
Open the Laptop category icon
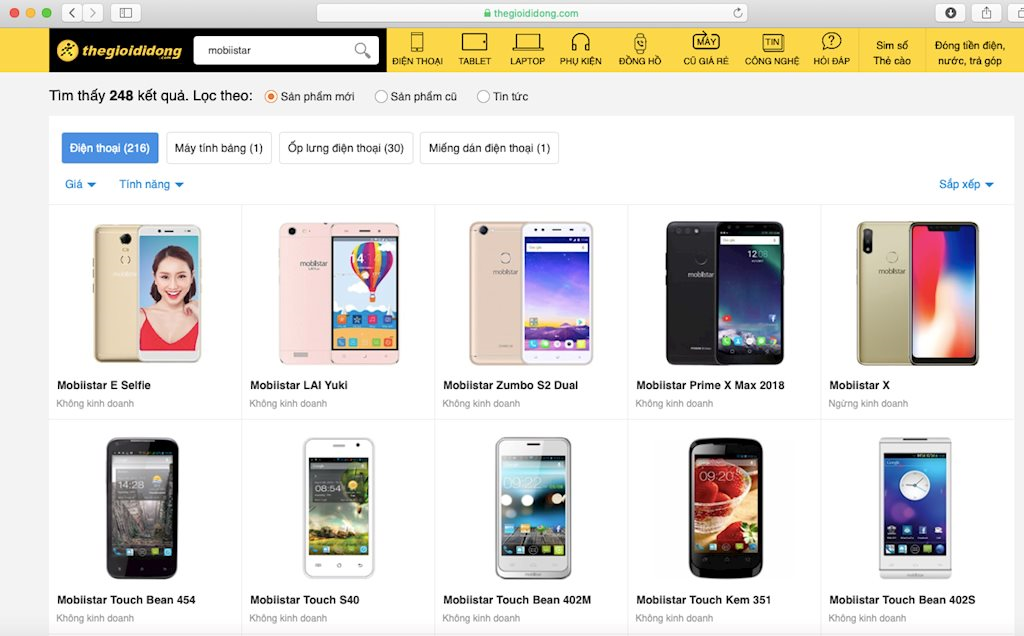pos(527,42)
